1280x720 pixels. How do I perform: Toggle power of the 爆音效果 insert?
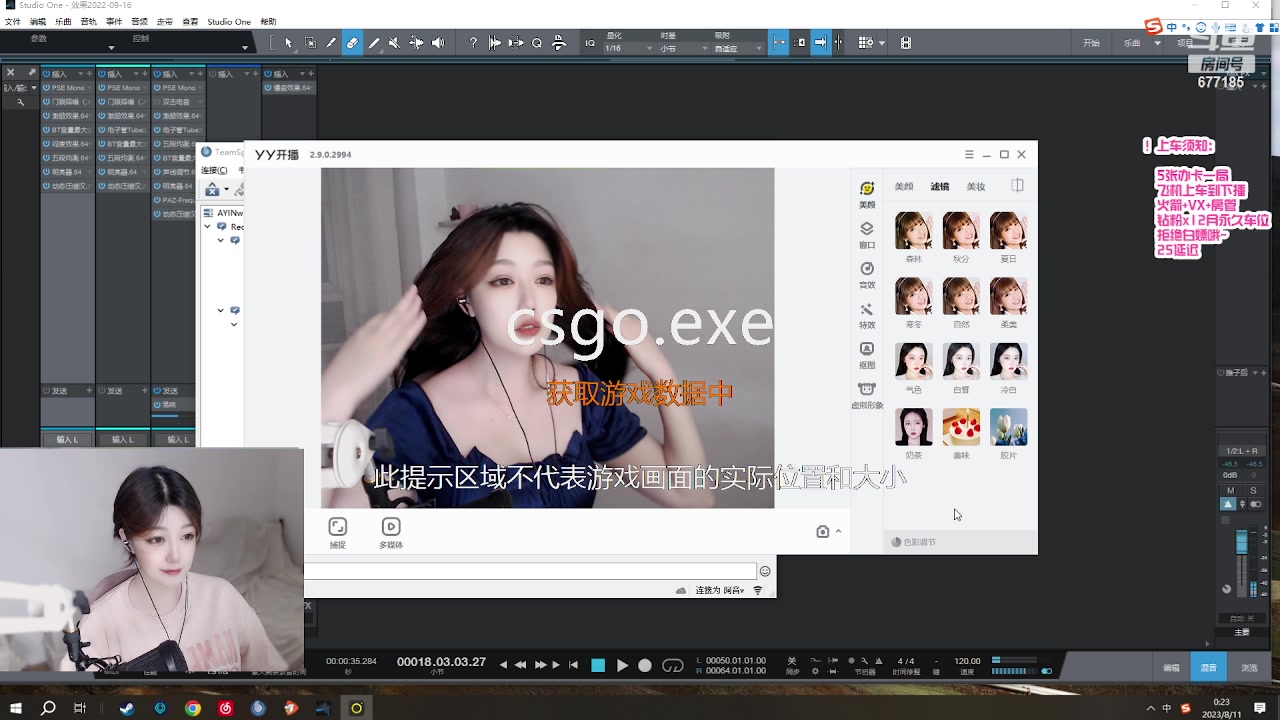click(x=269, y=88)
